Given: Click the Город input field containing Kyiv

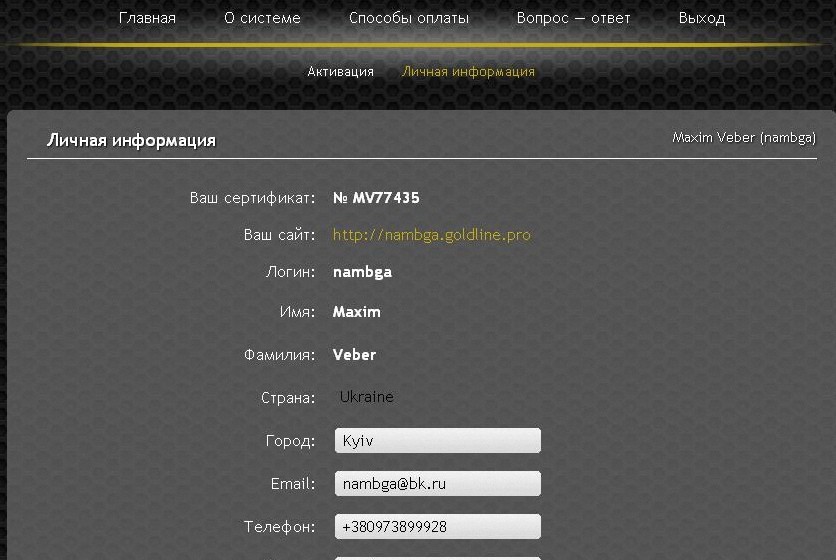Looking at the screenshot, I should [x=438, y=441].
